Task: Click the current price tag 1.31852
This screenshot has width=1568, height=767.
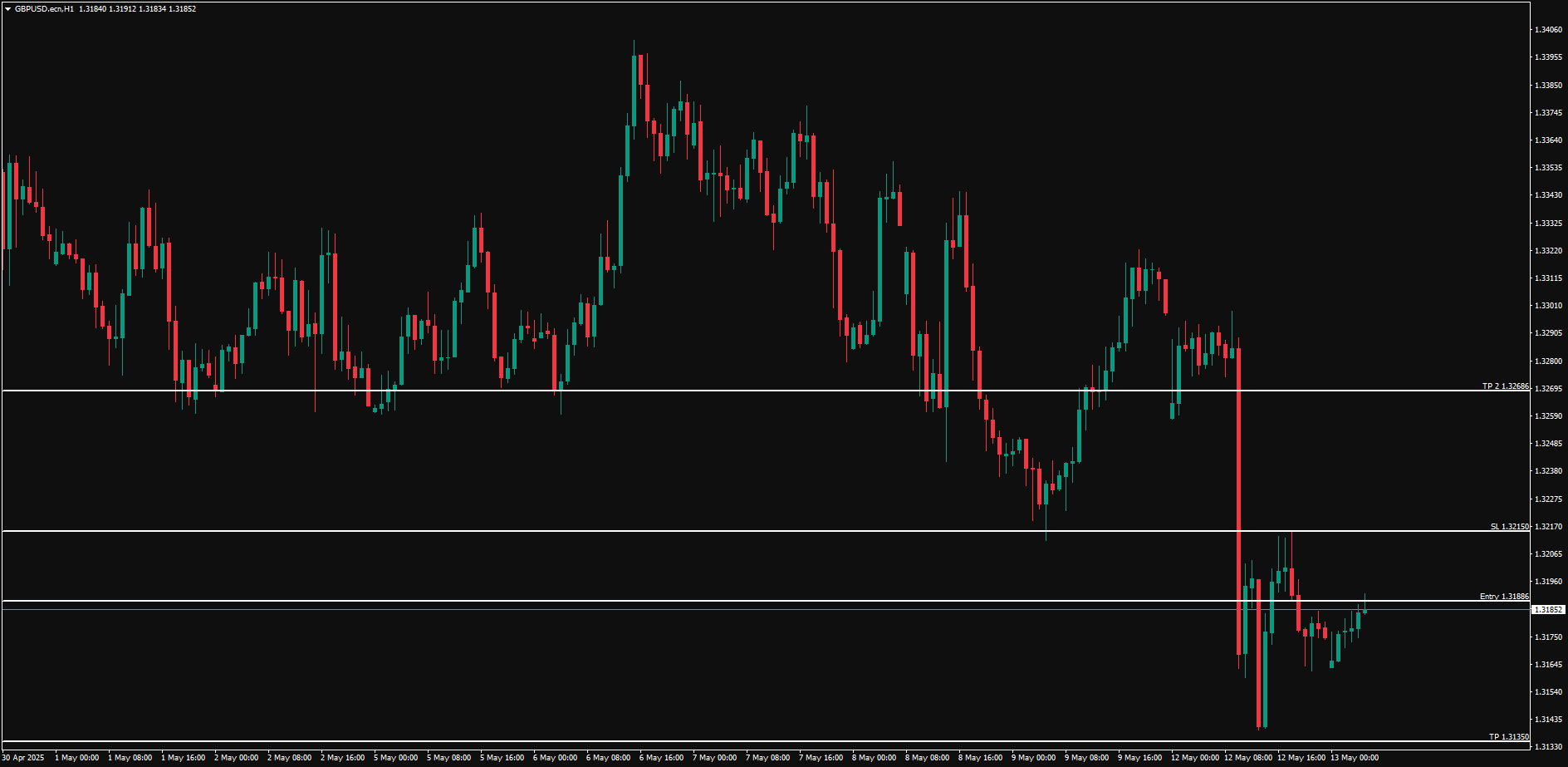Action: pos(1548,610)
